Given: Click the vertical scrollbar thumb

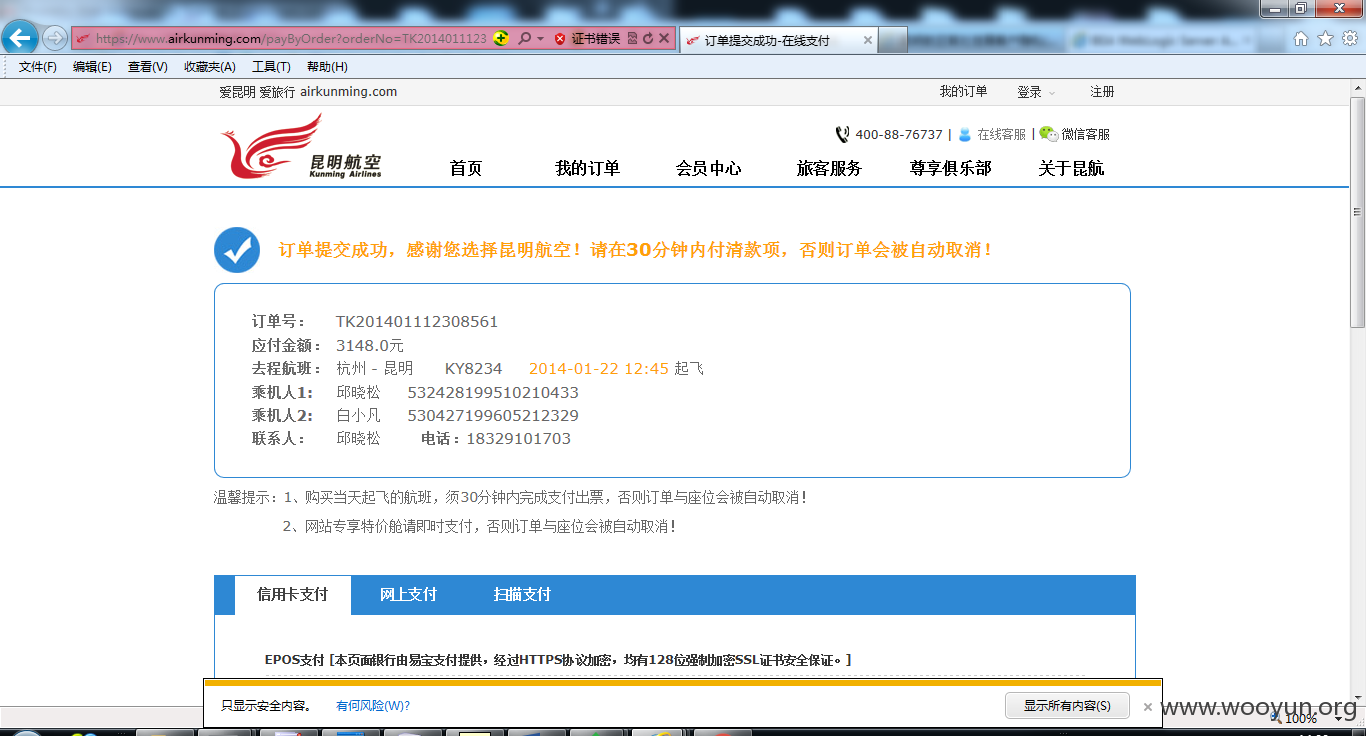Looking at the screenshot, I should tap(1358, 212).
